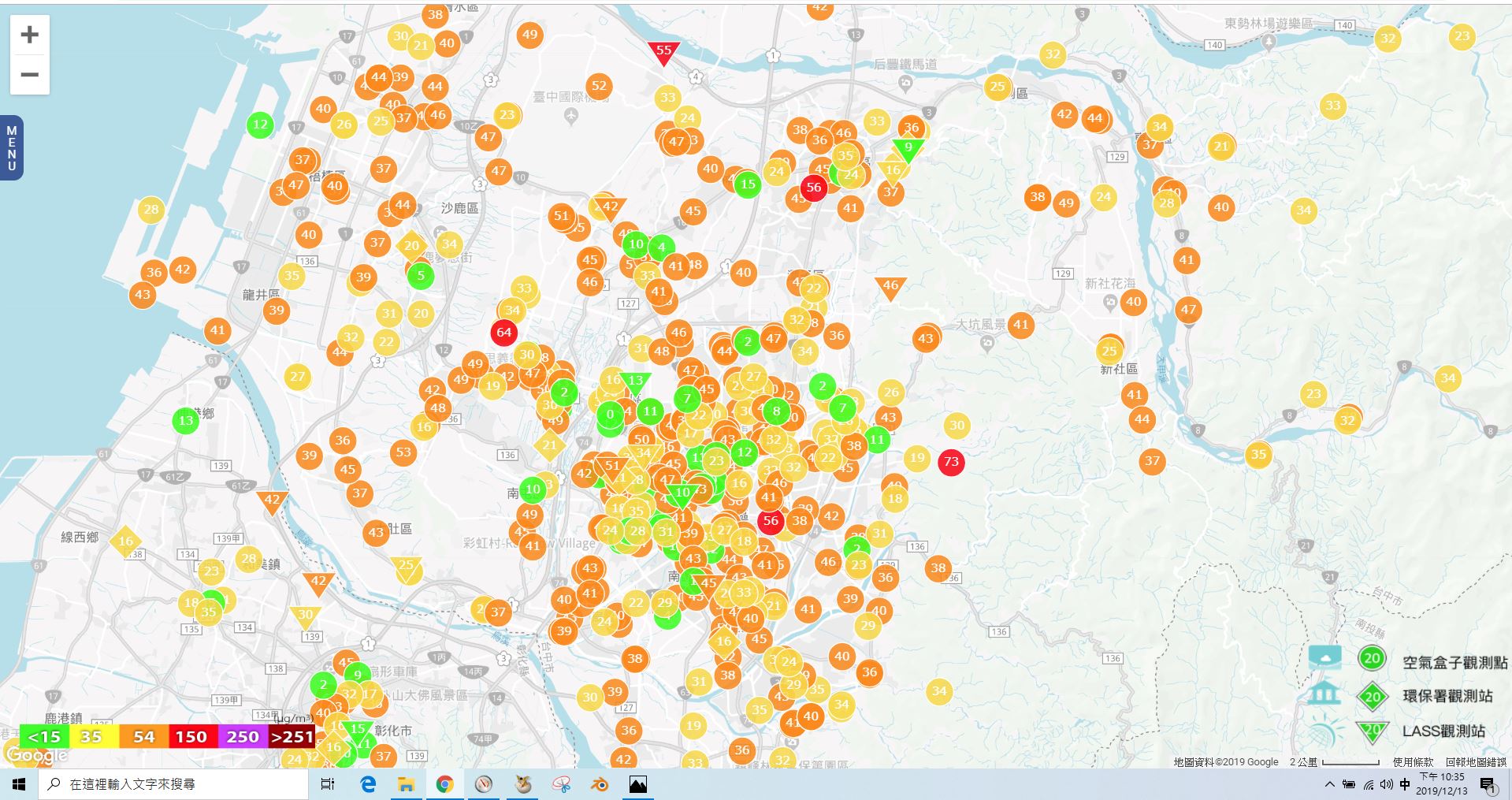Open the Photos app in the taskbar
The width and height of the screenshot is (1512, 800).
pos(637,784)
